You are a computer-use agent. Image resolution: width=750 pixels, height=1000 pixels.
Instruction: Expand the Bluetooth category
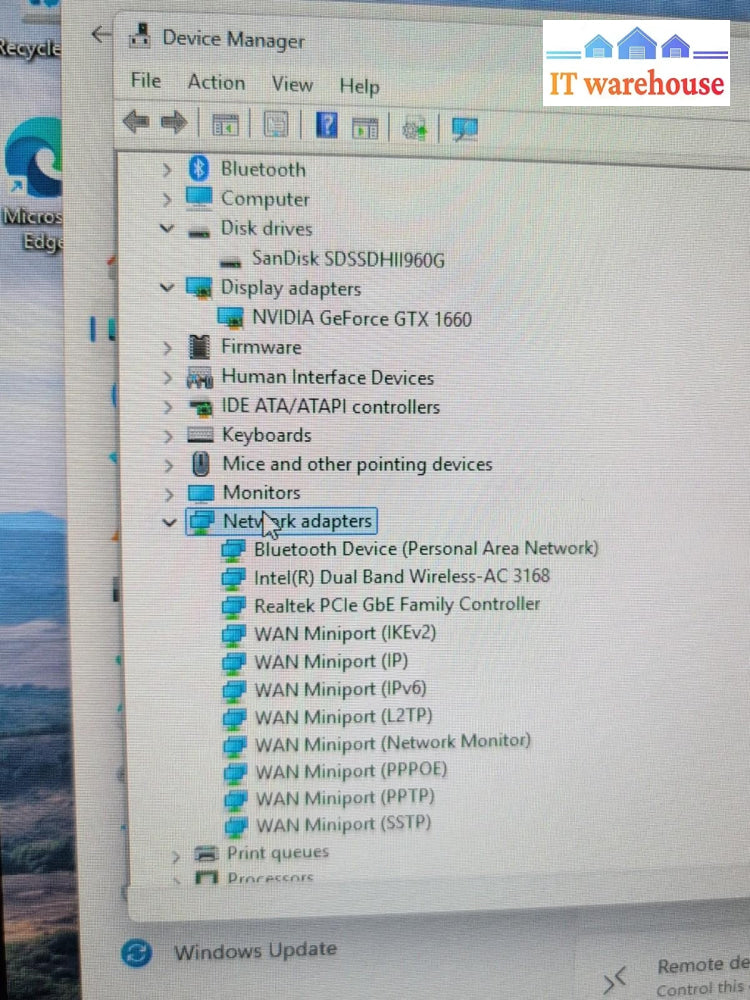click(167, 169)
